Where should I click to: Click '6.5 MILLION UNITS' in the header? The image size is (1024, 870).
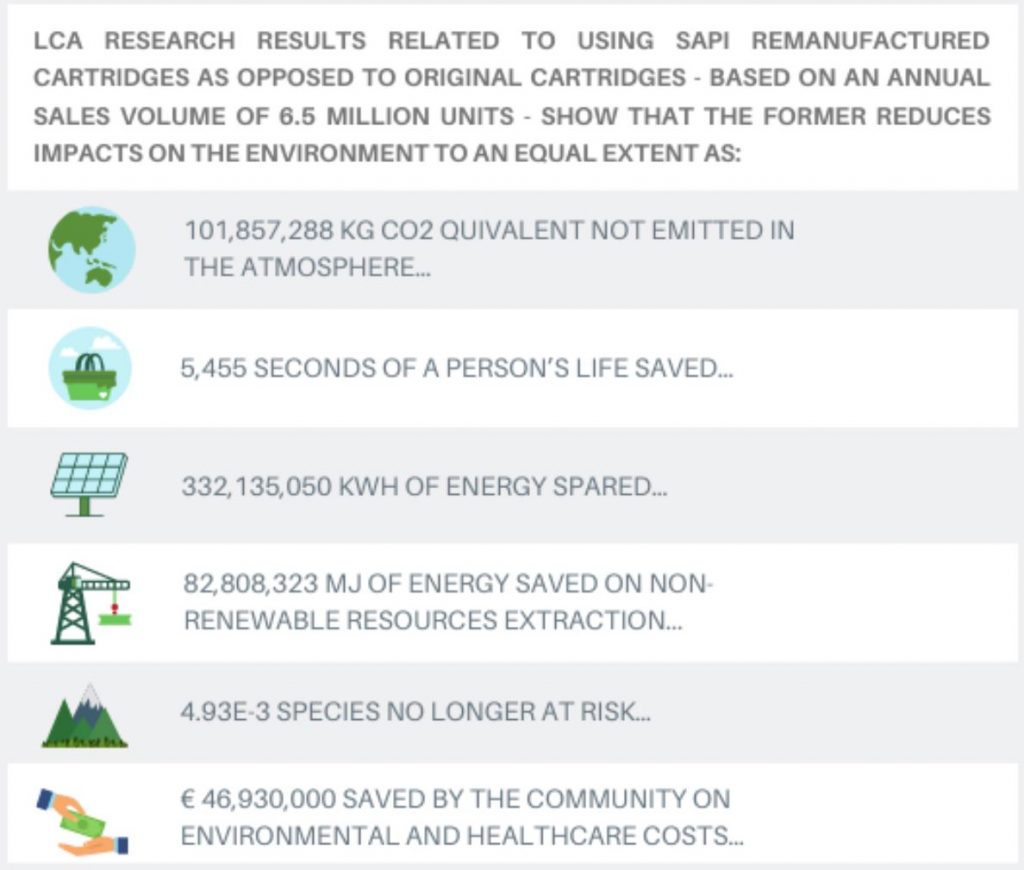pyautogui.click(x=396, y=116)
